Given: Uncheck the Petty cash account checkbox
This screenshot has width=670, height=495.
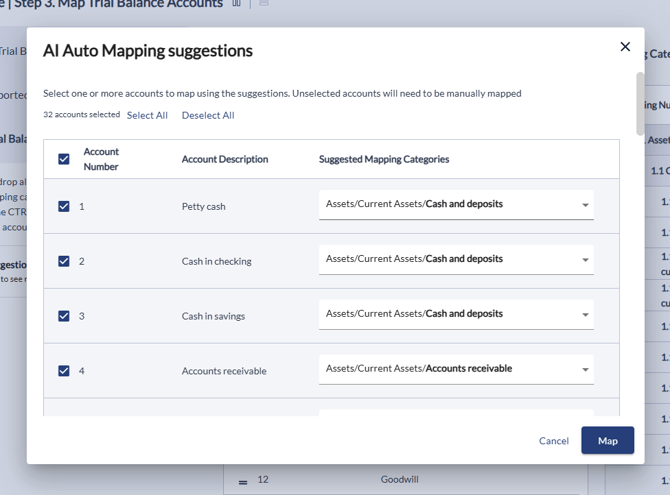Looking at the screenshot, I should (x=64, y=206).
